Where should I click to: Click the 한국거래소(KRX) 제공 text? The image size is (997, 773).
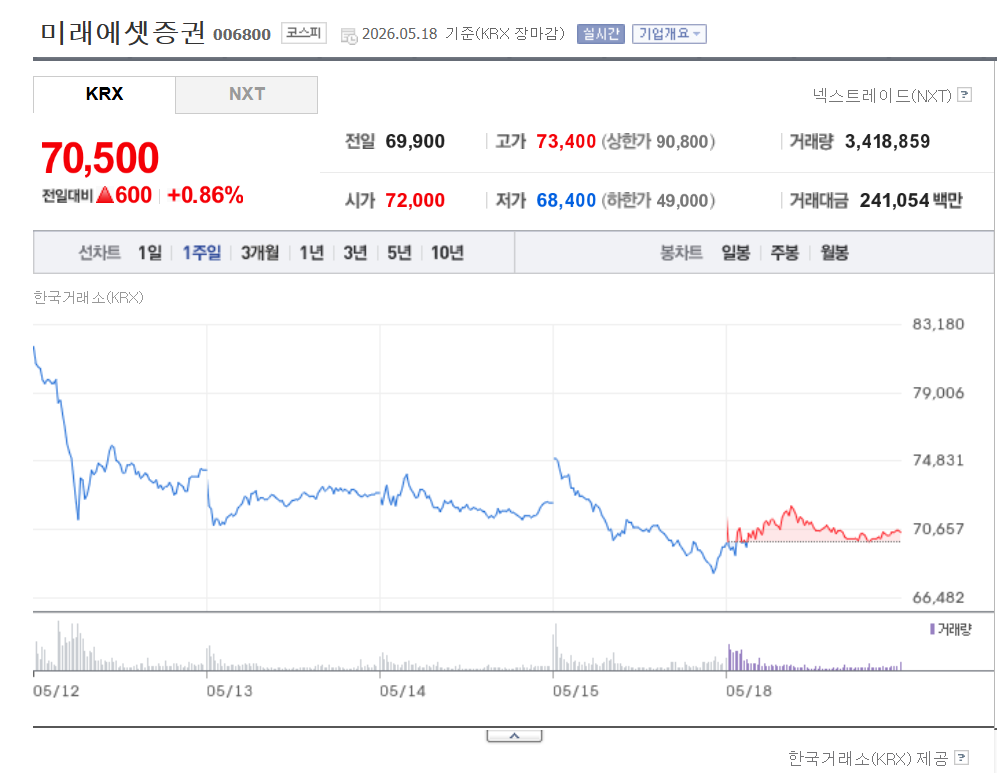coord(868,758)
